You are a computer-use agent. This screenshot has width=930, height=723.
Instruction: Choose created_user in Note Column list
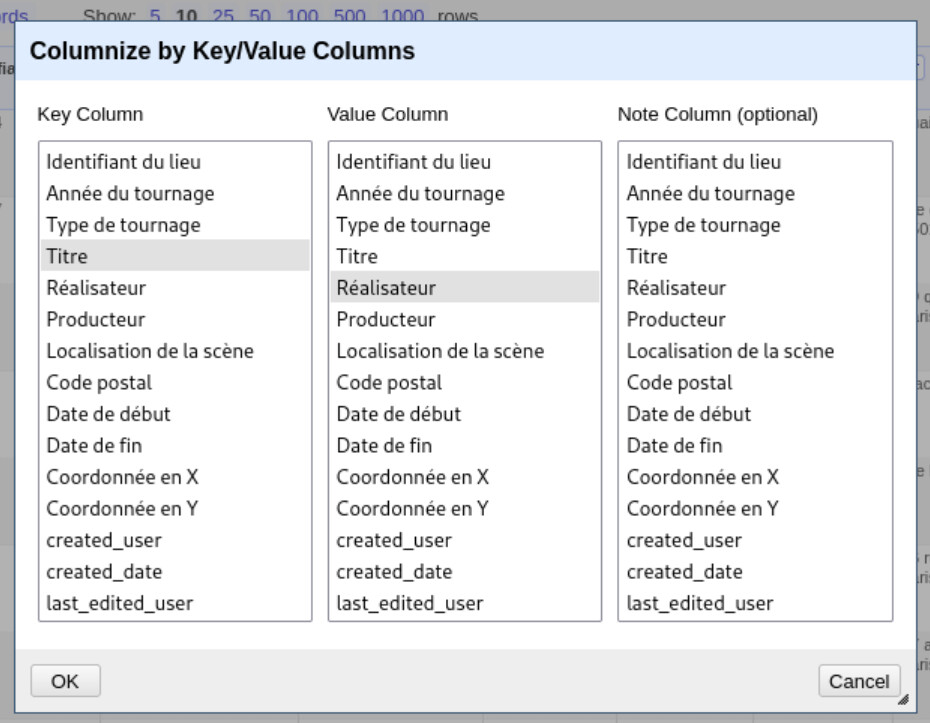coord(684,540)
